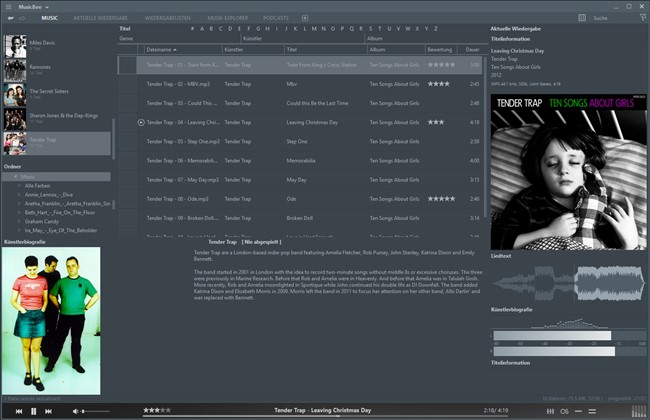Switch to the MUSIC tab
Screen dimensions: 650x420
click(x=49, y=18)
